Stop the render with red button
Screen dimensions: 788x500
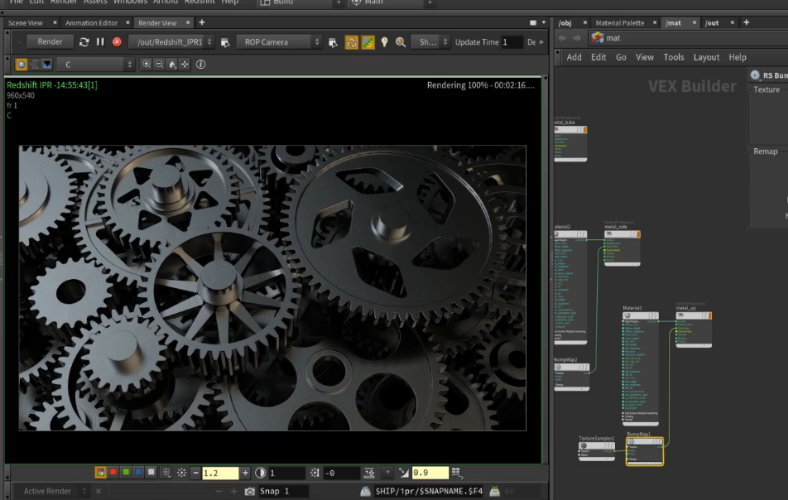tap(117, 42)
